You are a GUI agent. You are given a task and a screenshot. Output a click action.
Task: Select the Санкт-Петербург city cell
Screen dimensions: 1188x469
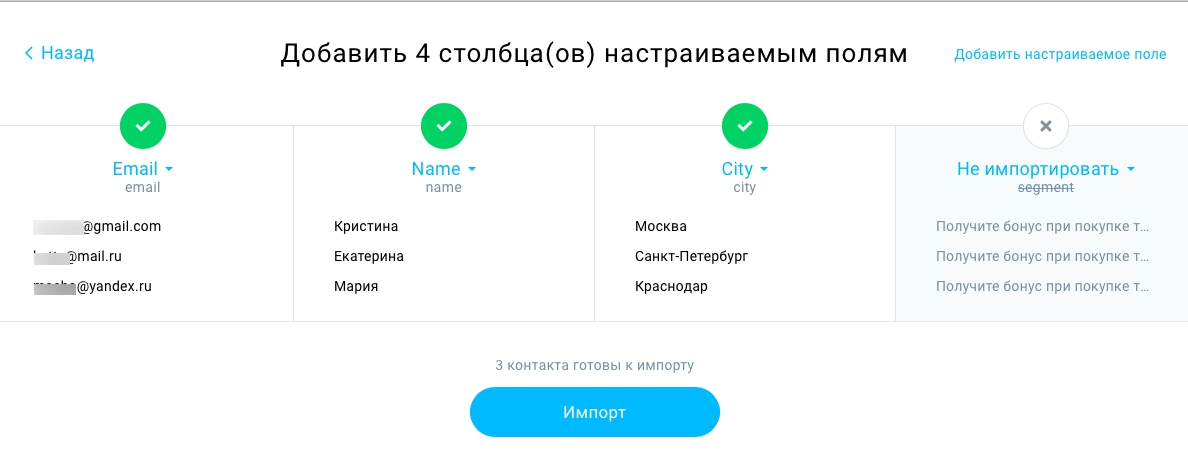tap(692, 257)
